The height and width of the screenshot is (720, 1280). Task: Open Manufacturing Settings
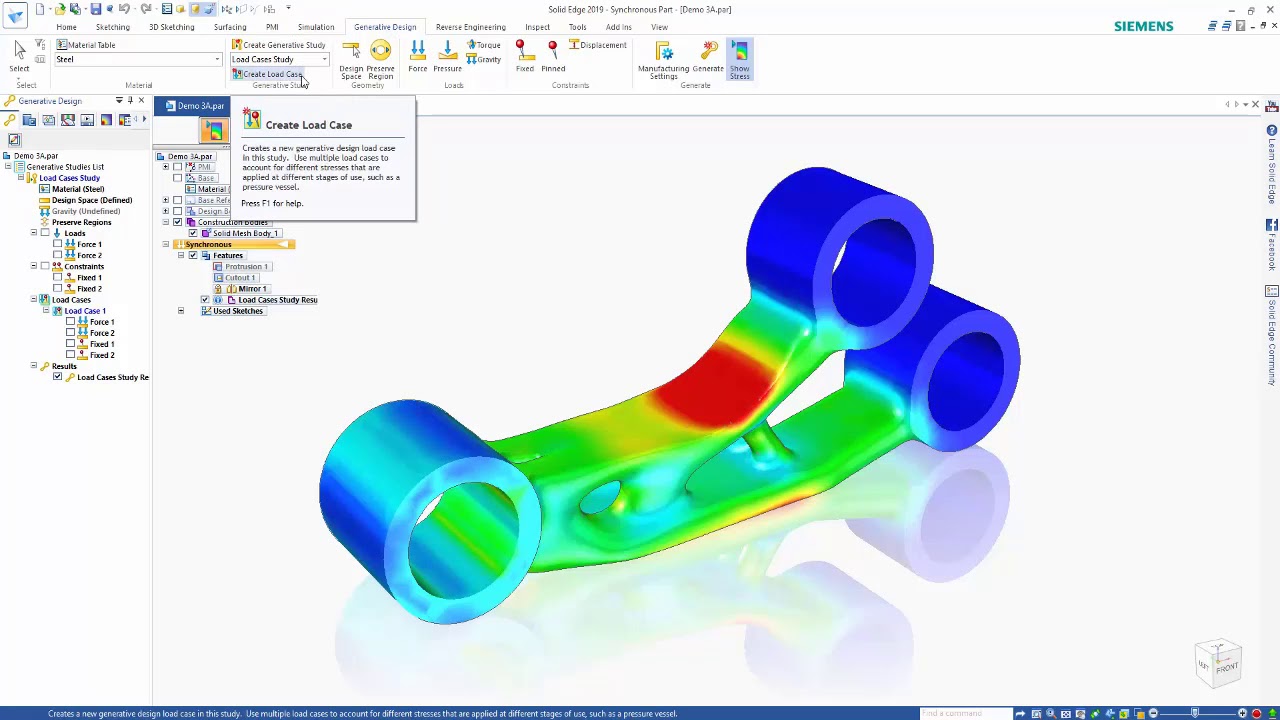(x=664, y=60)
